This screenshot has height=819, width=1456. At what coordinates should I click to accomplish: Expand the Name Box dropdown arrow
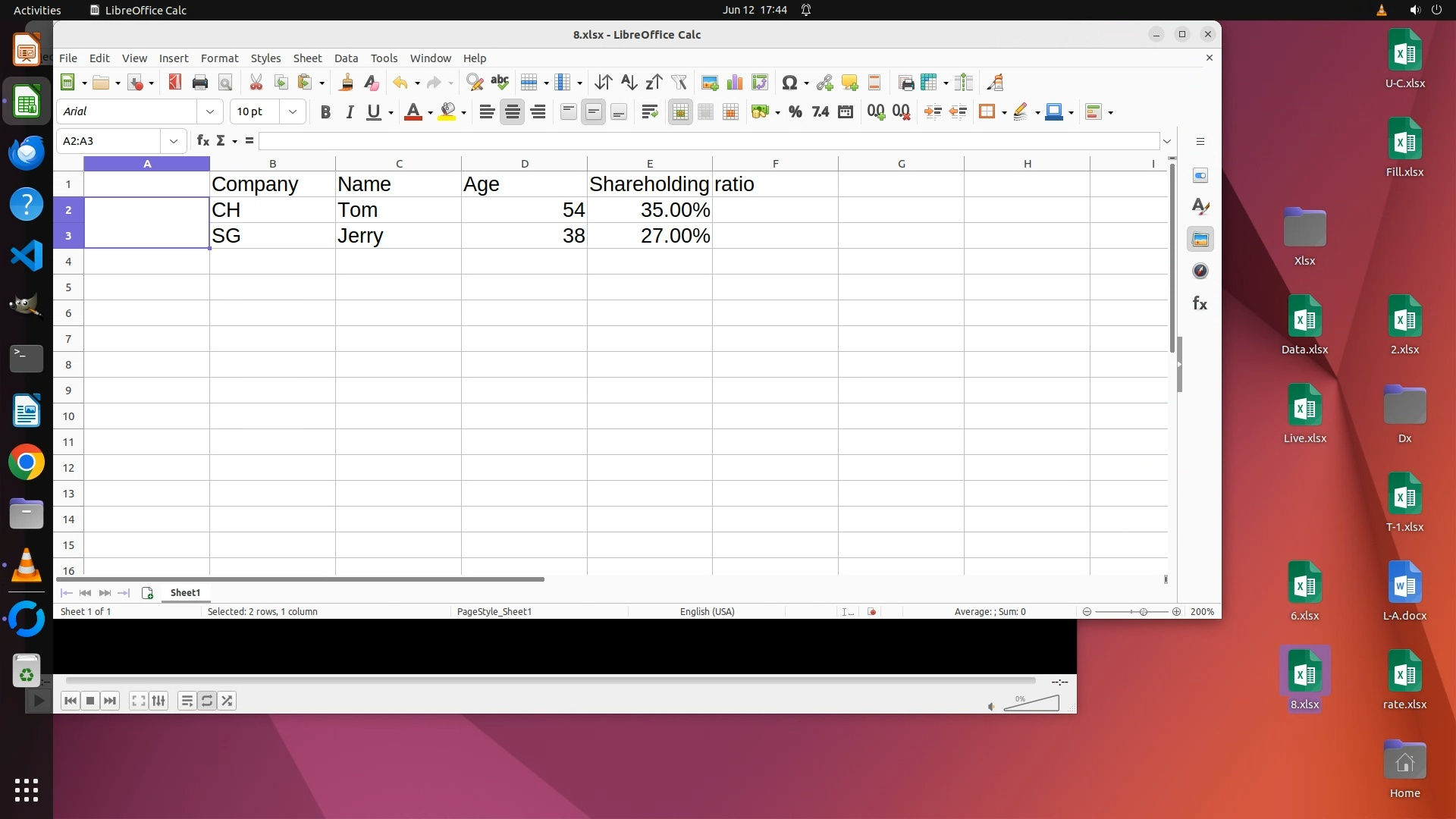174,141
